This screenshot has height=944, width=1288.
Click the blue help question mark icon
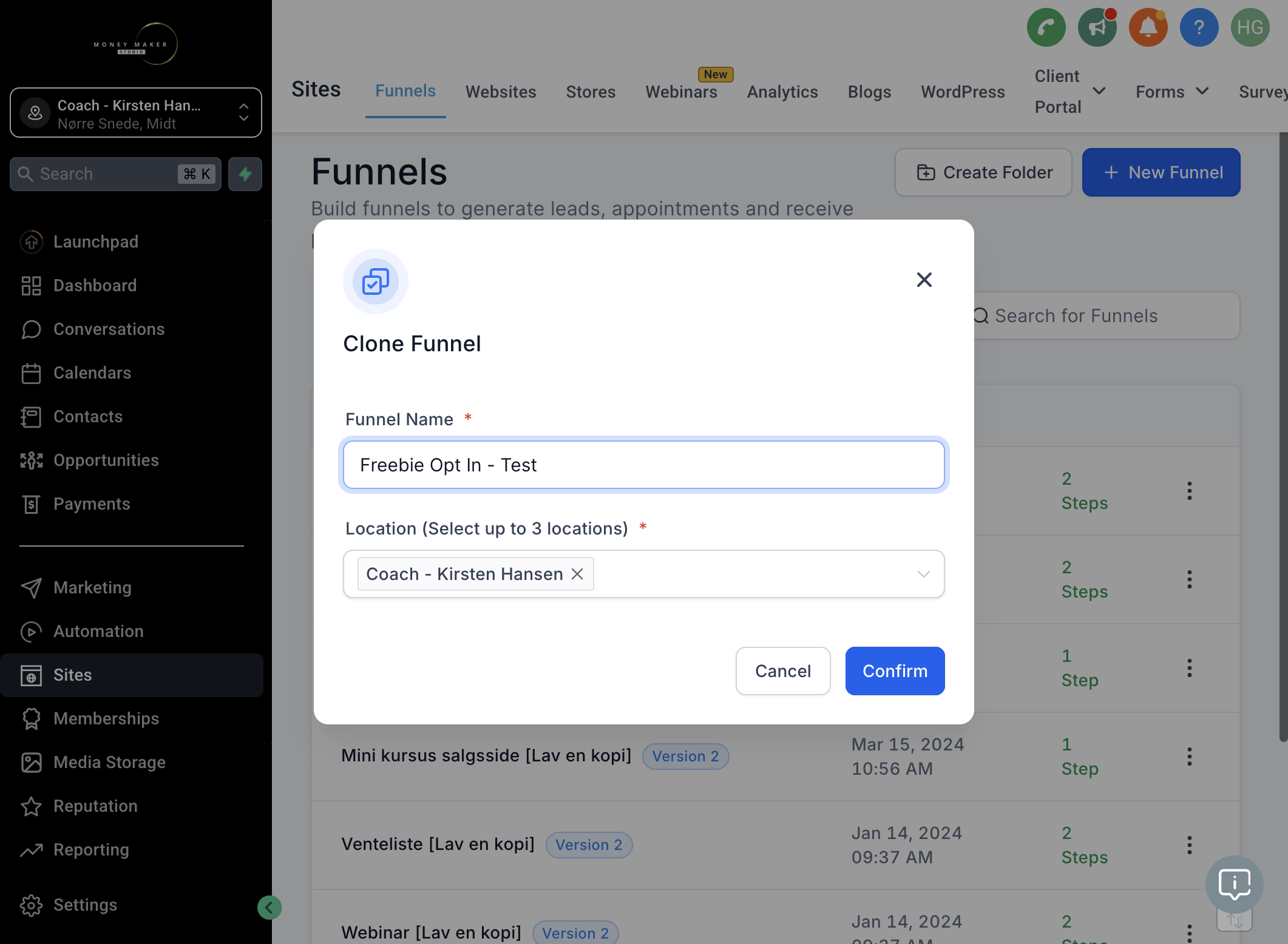pos(1199,27)
